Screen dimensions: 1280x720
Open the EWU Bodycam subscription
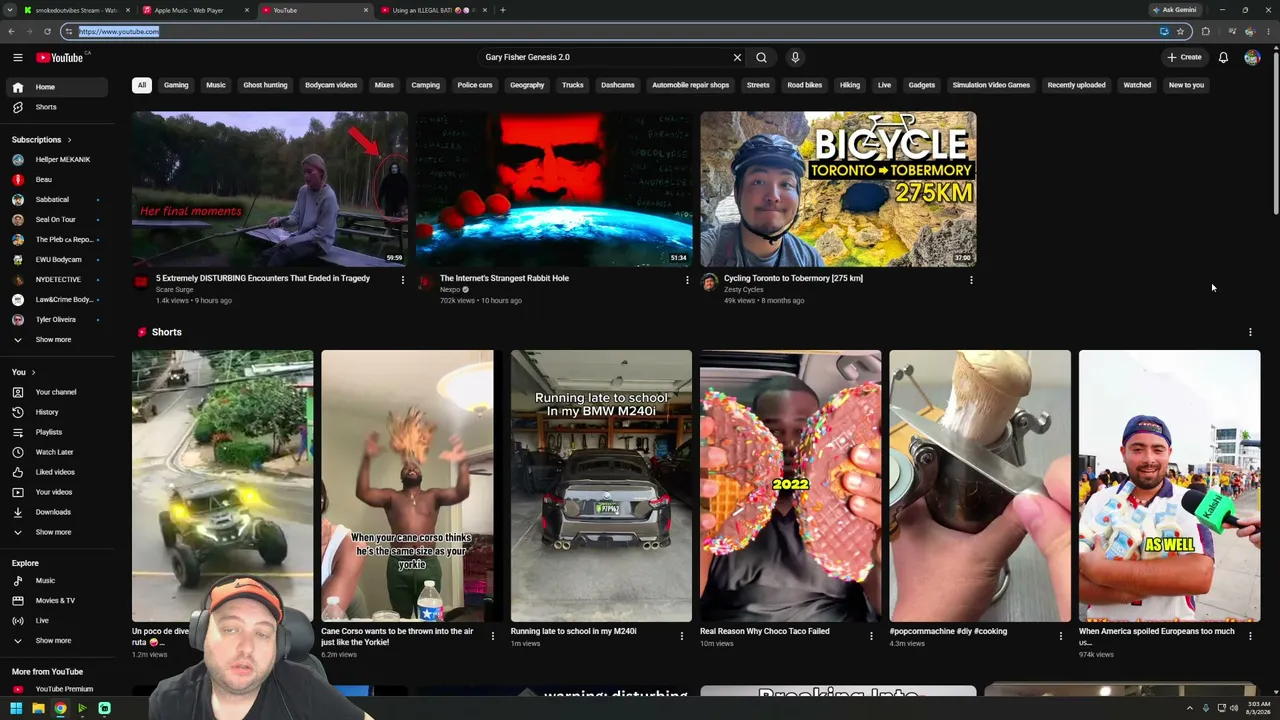click(x=56, y=260)
